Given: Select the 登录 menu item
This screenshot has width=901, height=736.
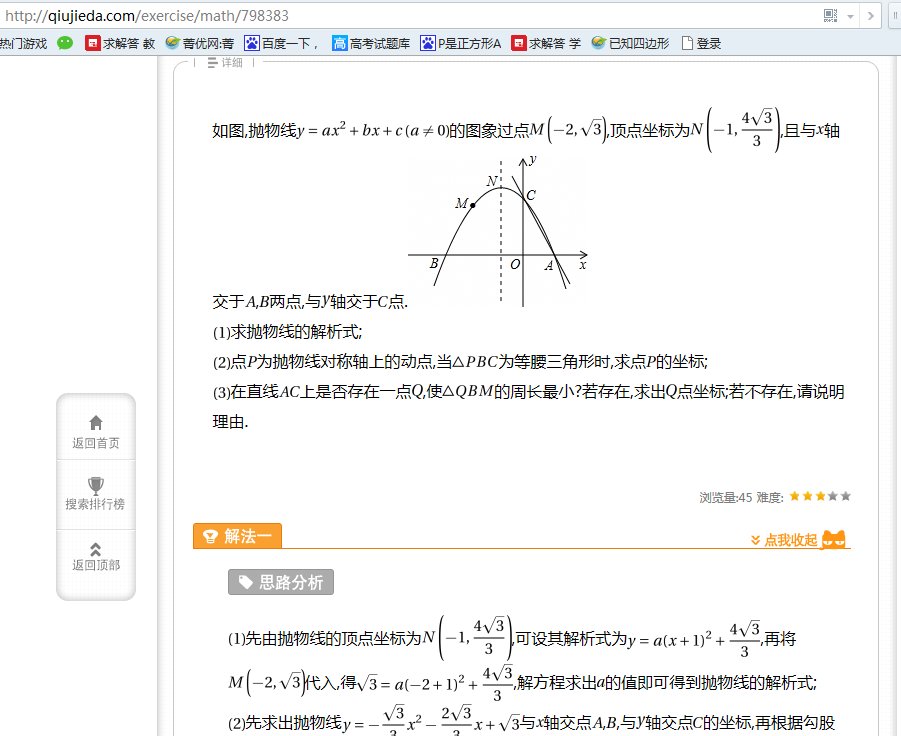Looking at the screenshot, I should coord(705,42).
